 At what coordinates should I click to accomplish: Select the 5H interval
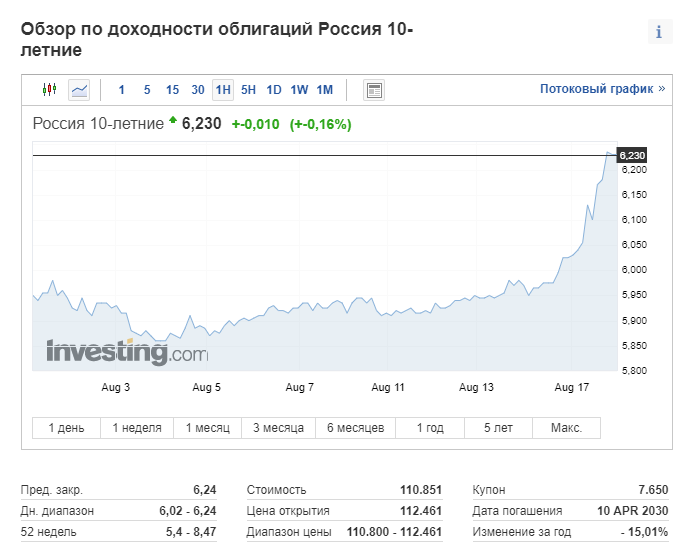(x=248, y=90)
